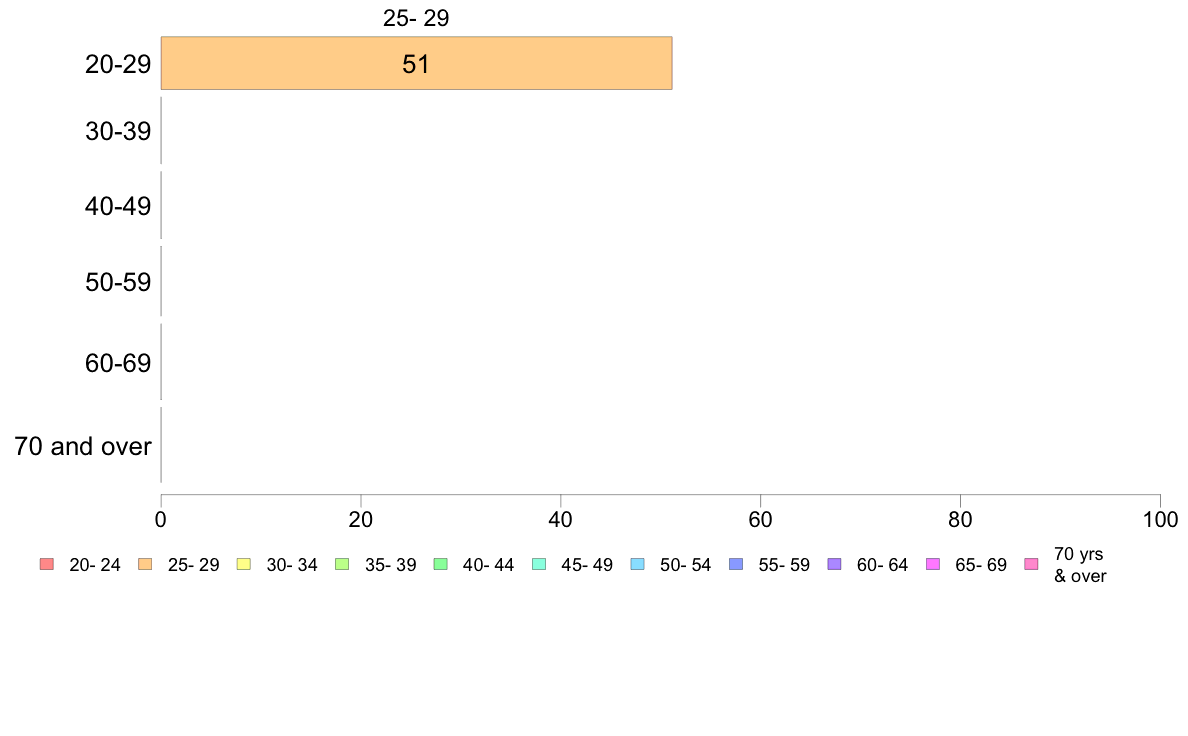Select the 30- 34 legend swatch
The width and height of the screenshot is (1188, 736).
[x=244, y=564]
